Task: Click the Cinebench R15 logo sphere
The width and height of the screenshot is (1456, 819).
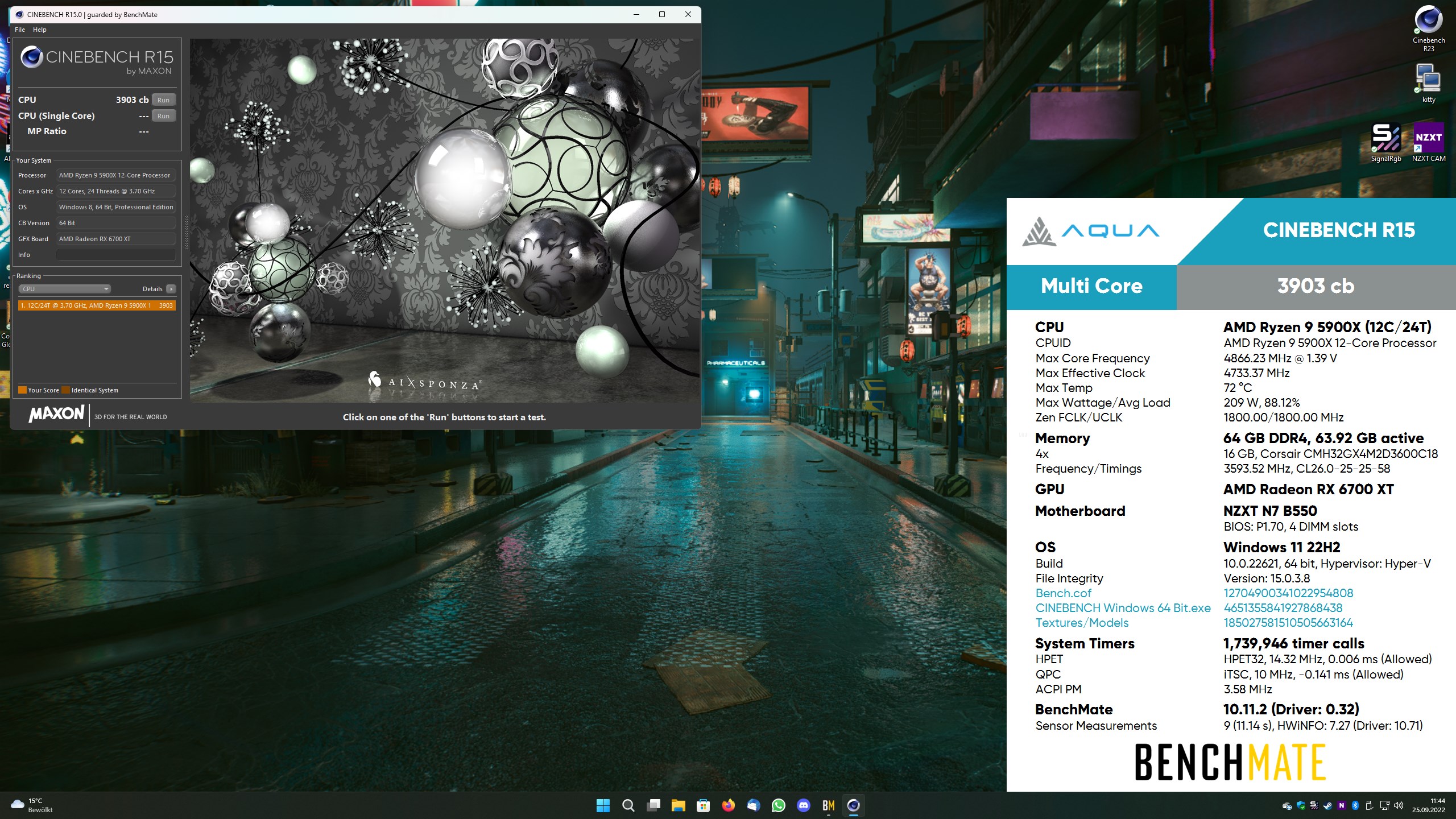Action: [32, 57]
